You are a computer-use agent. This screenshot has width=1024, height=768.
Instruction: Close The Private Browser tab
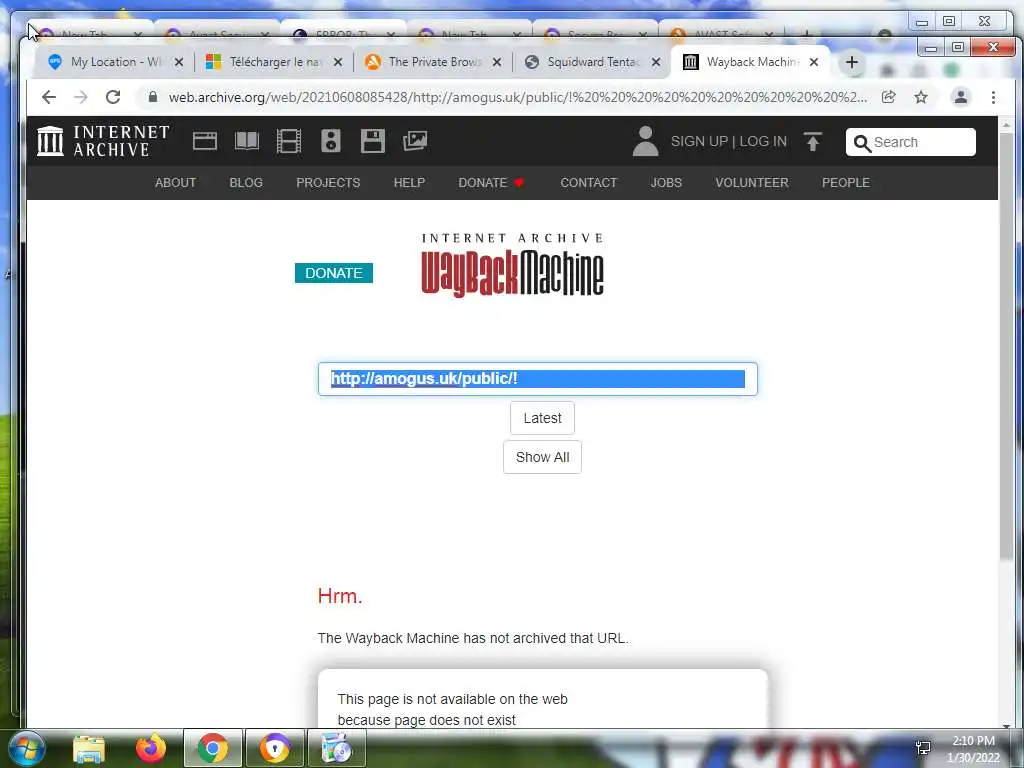point(497,62)
